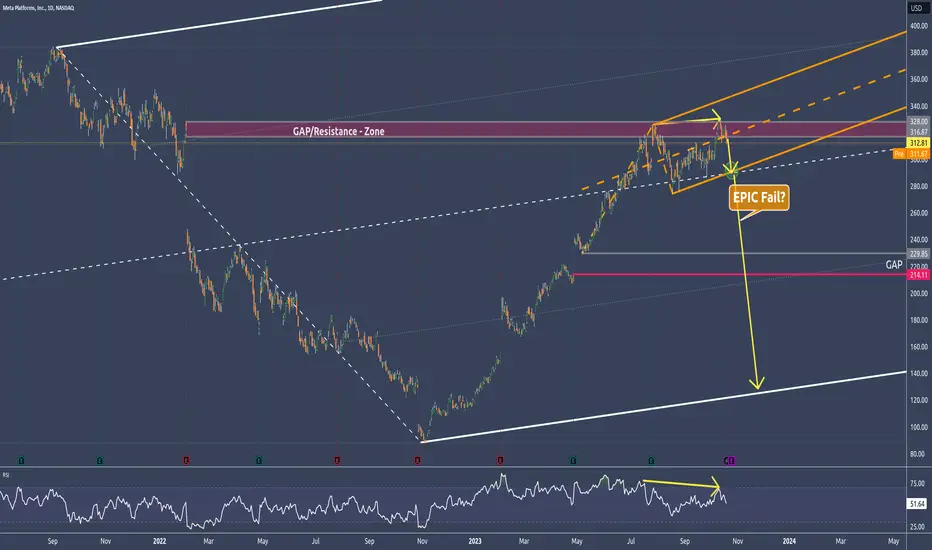
Task: Click the 400.00 price scale label
Action: [x=919, y=26]
